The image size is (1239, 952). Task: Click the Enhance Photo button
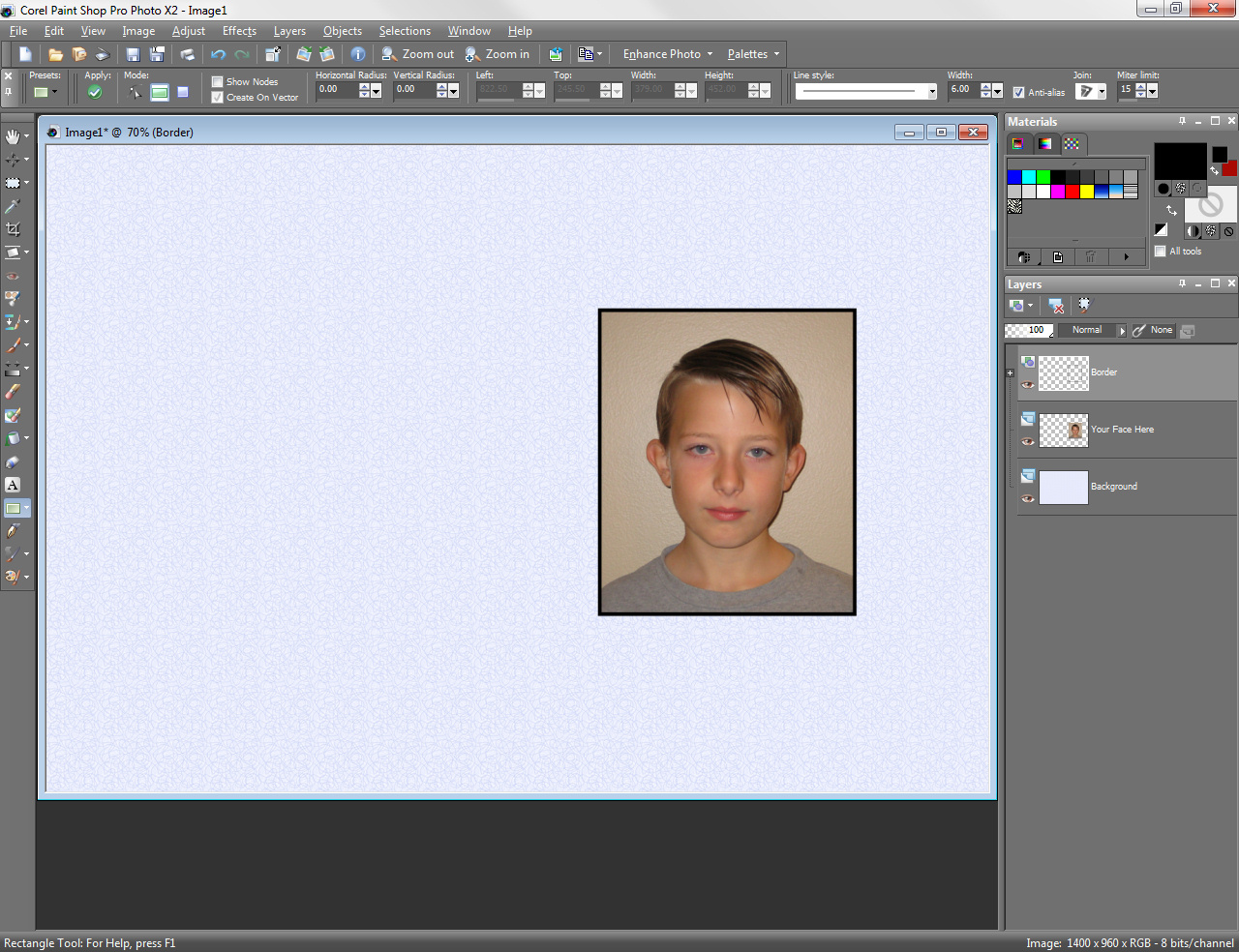(x=667, y=54)
